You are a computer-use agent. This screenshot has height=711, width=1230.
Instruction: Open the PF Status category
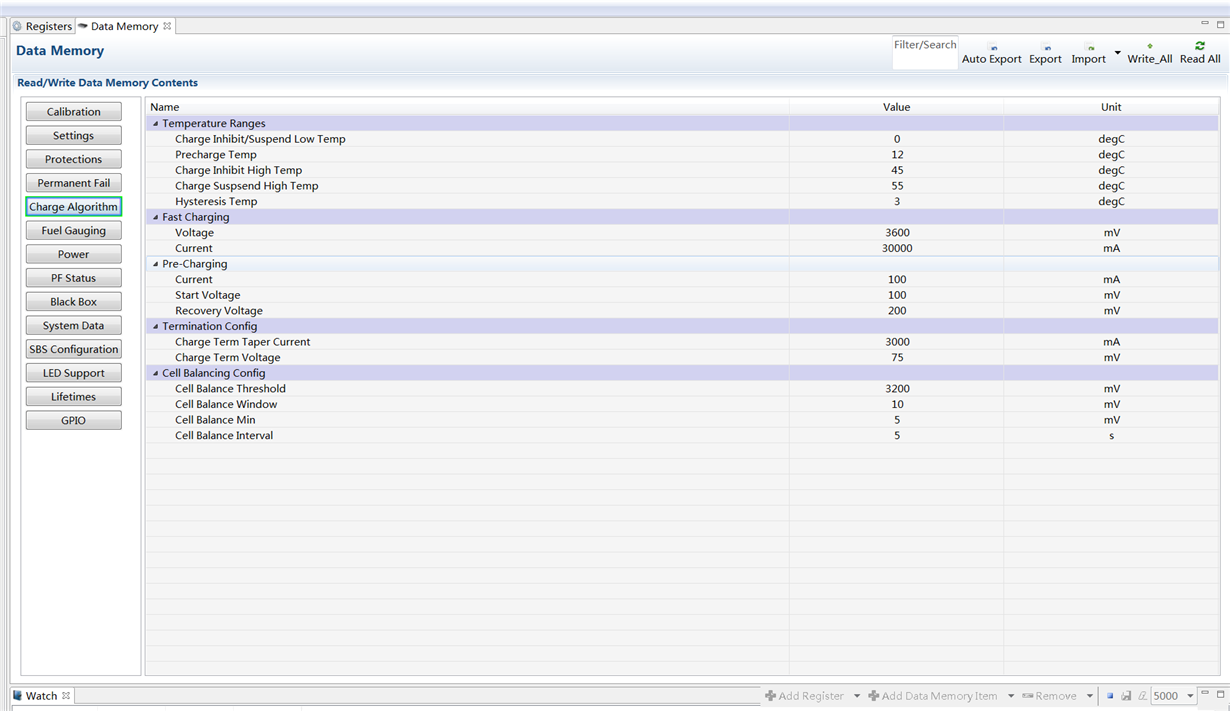74,278
